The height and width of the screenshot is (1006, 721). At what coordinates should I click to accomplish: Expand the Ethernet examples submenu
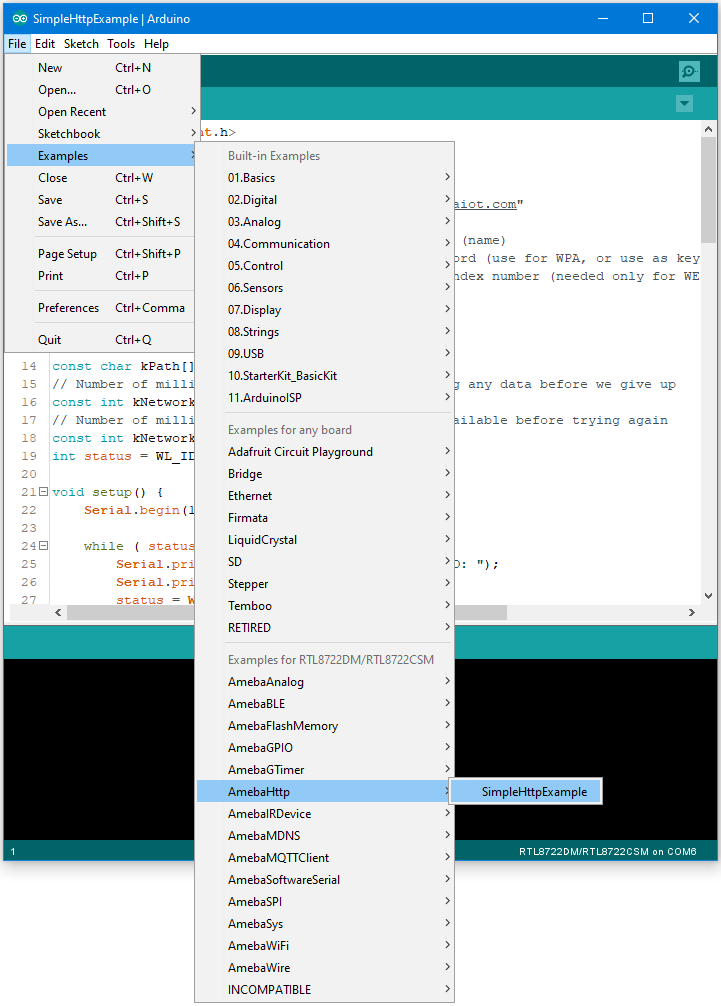[x=325, y=496]
